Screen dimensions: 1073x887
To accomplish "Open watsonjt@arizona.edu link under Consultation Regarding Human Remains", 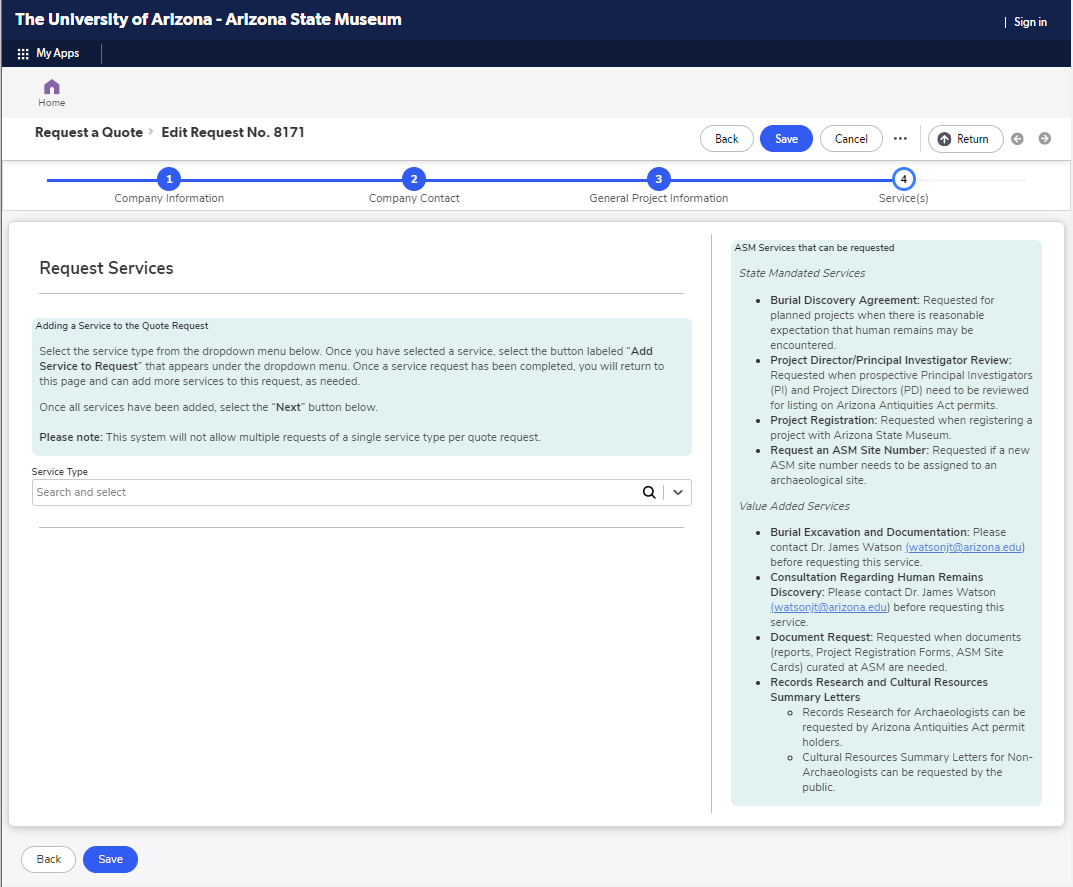I will coord(829,608).
